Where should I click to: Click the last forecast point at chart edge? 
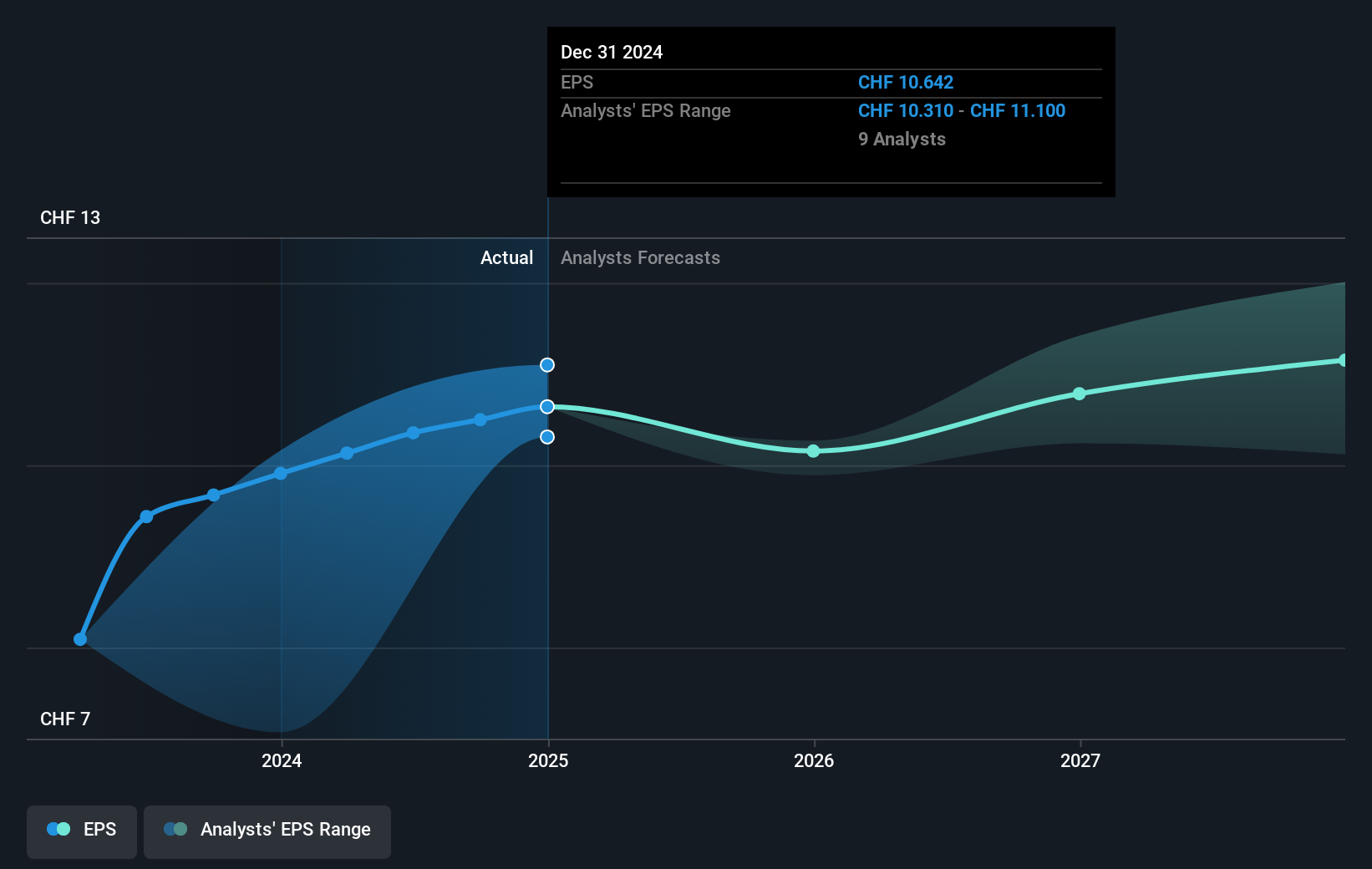click(1343, 360)
